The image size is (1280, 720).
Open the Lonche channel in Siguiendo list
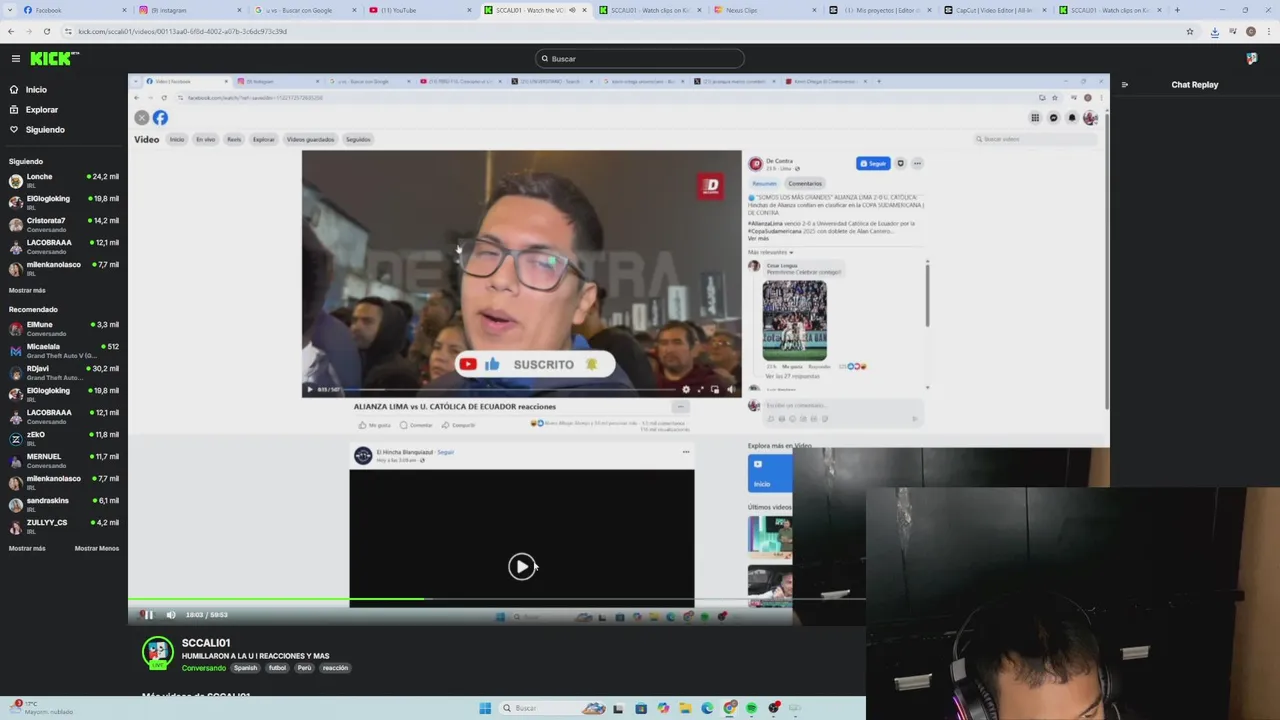coord(64,181)
